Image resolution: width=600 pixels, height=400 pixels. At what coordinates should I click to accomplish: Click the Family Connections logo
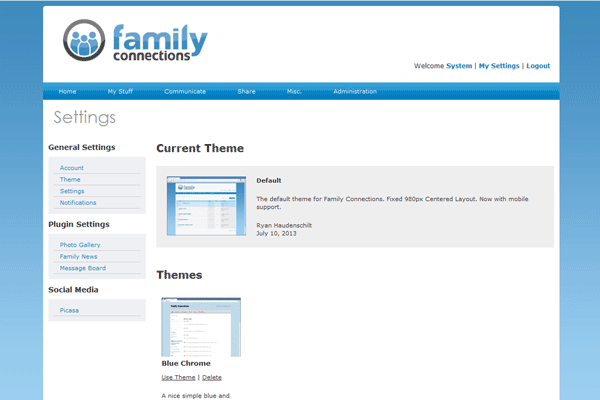135,41
